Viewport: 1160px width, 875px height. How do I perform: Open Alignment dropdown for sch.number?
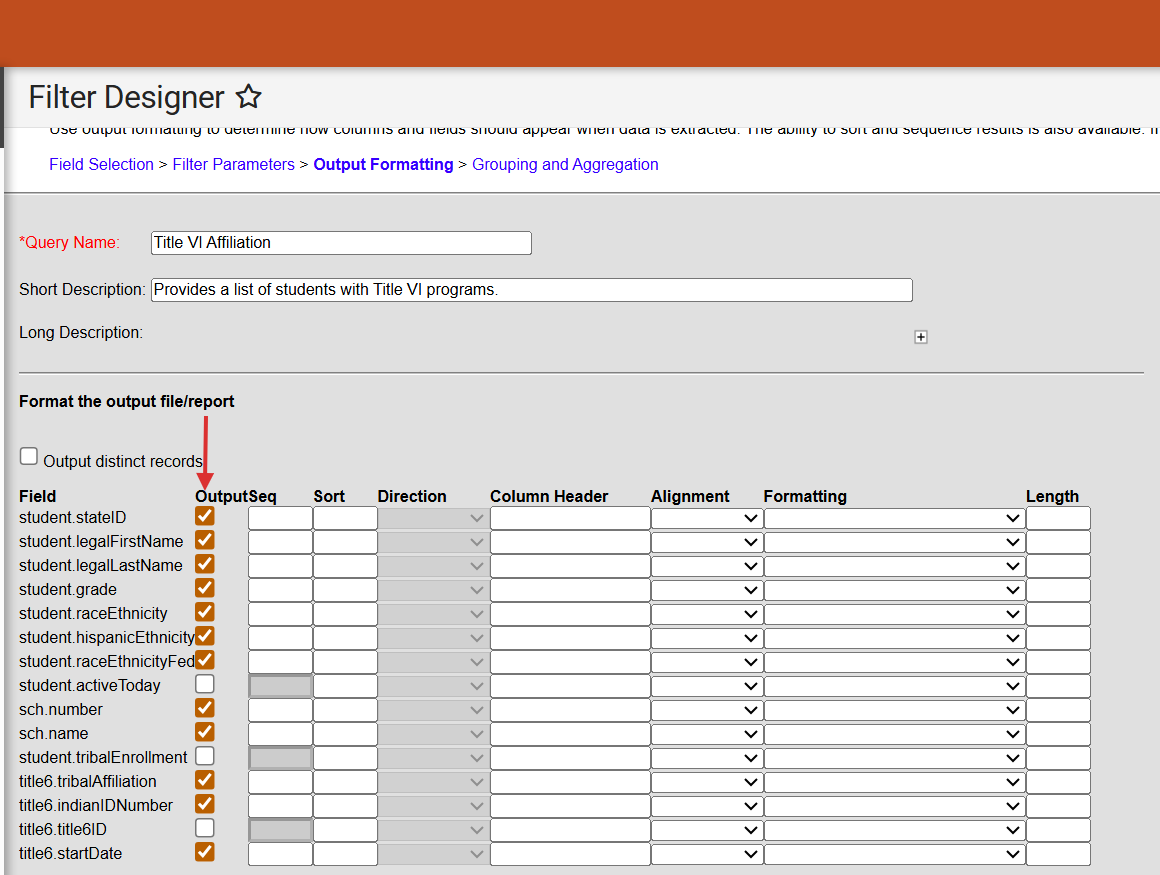[x=707, y=710]
